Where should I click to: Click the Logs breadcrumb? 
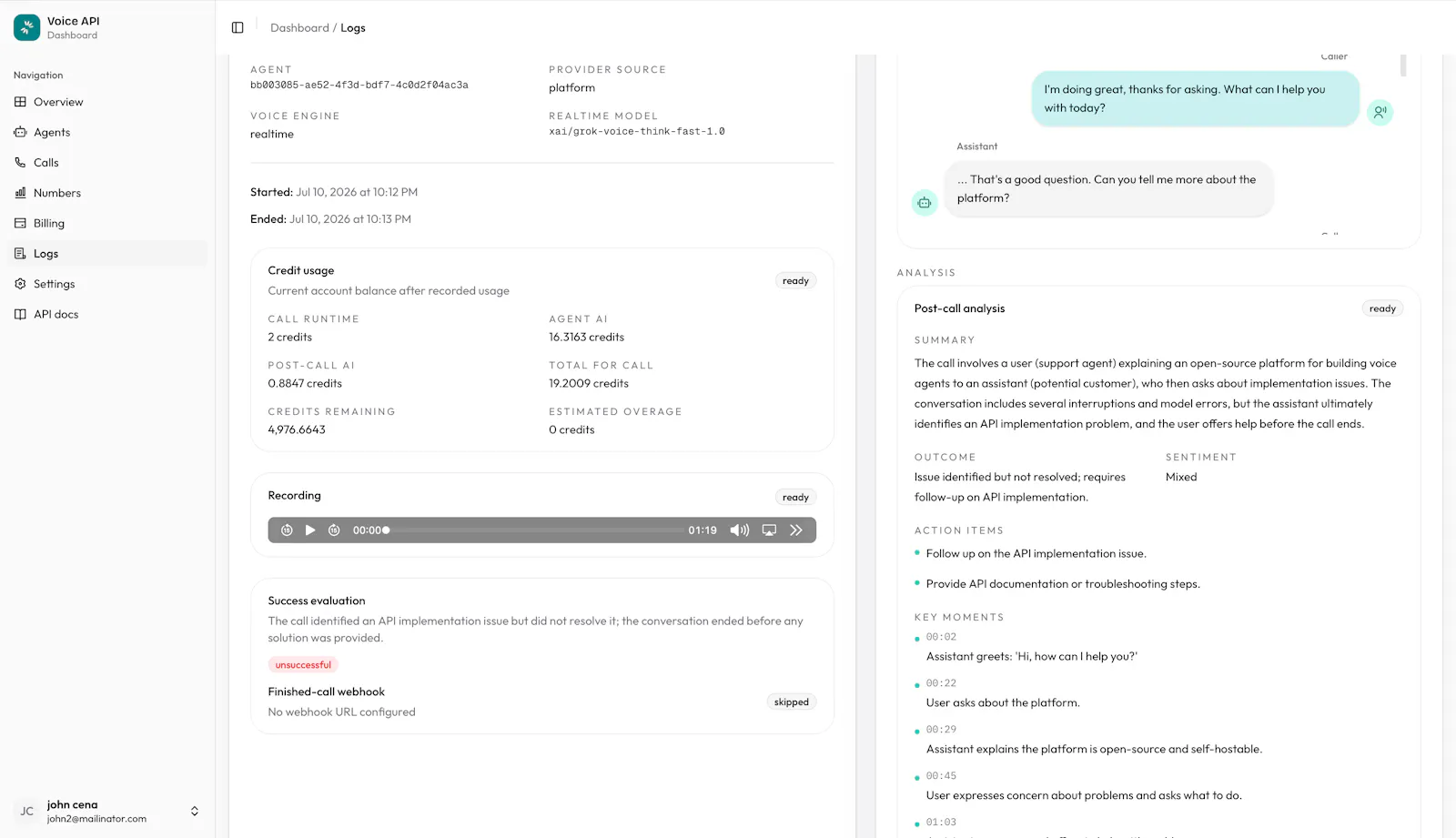(x=353, y=28)
